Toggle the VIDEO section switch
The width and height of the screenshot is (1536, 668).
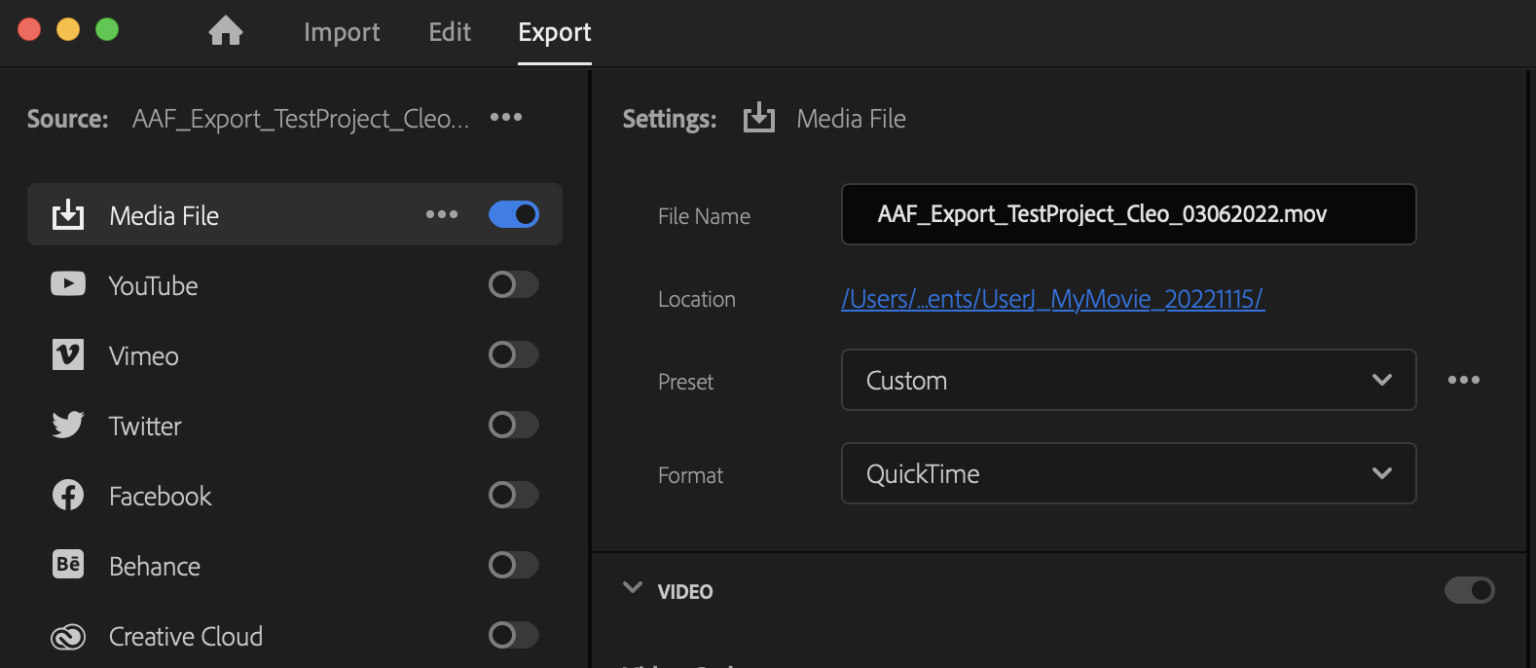click(x=1469, y=591)
